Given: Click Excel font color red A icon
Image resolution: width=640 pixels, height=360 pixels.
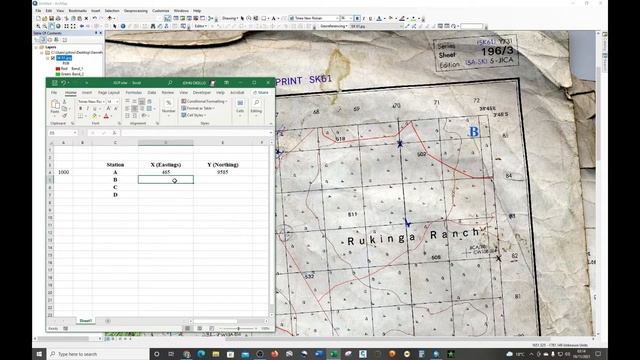Looking at the screenshot, I should [x=106, y=116].
